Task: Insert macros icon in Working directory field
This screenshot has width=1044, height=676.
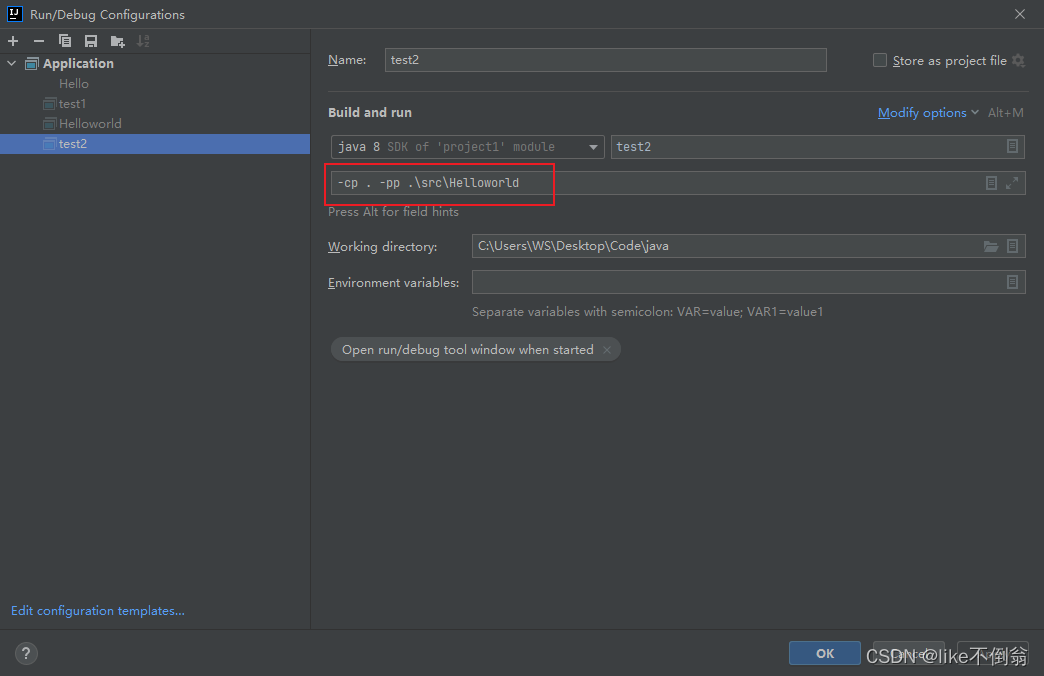Action: [x=1012, y=246]
